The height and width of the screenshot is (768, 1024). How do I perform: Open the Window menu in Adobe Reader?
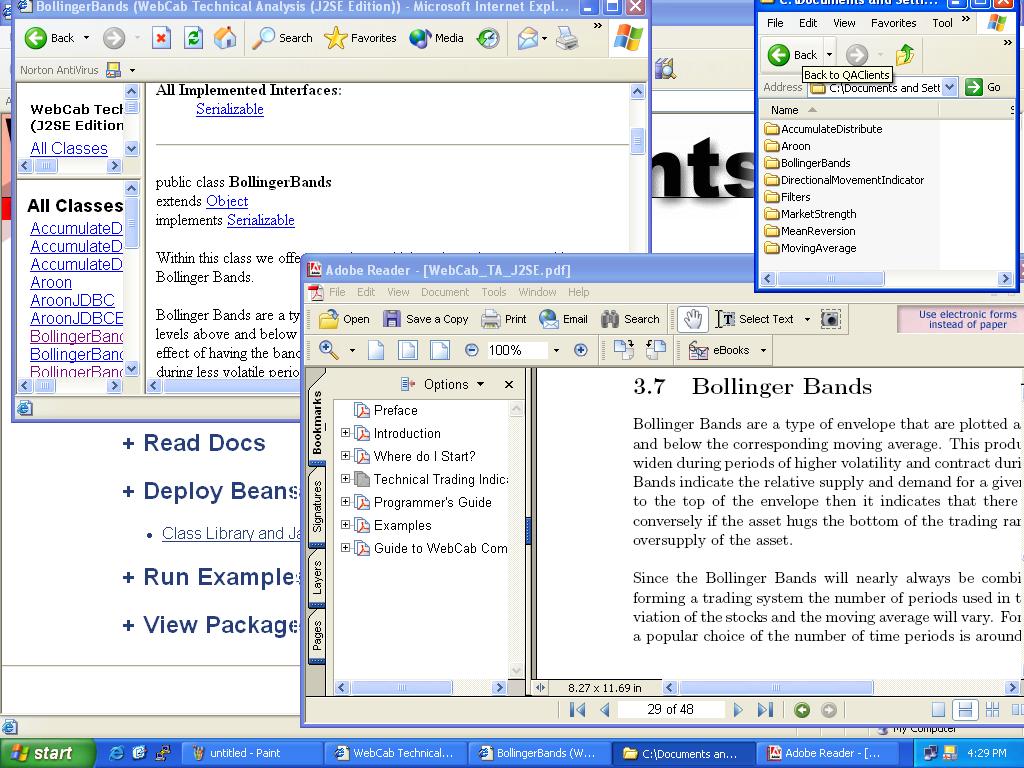537,292
